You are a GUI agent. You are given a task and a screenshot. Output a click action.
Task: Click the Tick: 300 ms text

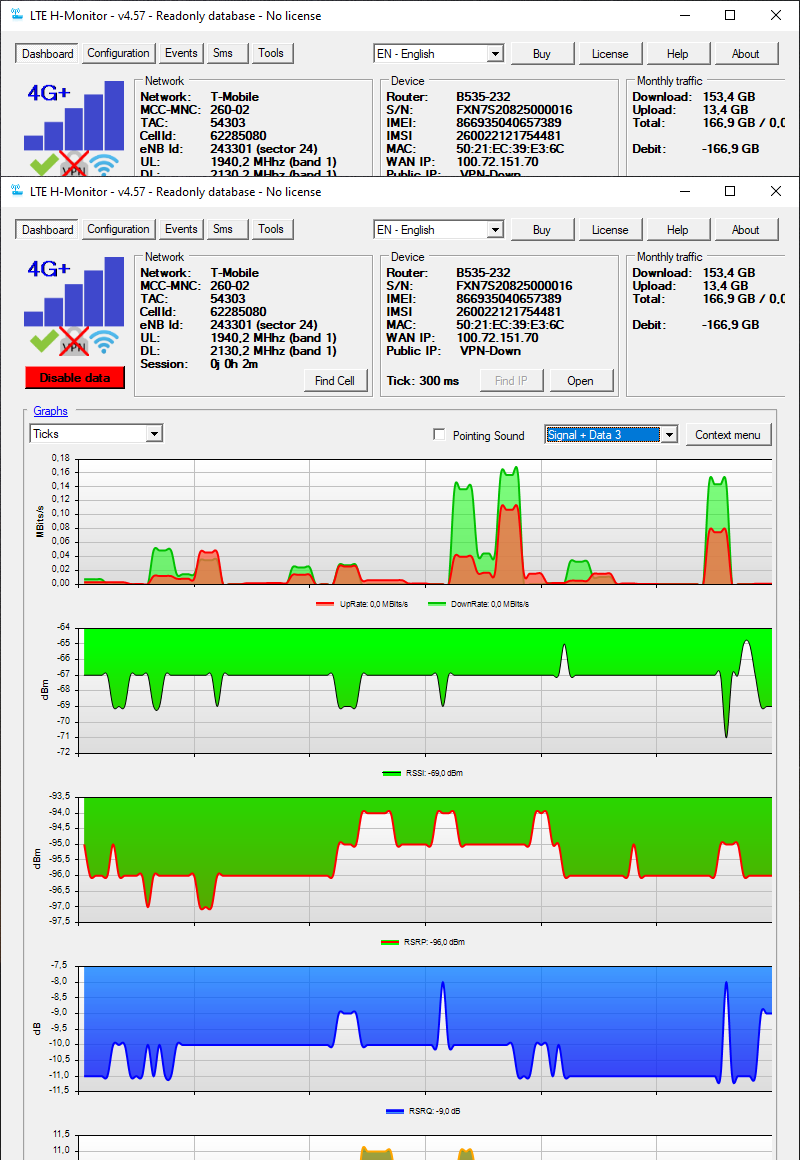423,381
